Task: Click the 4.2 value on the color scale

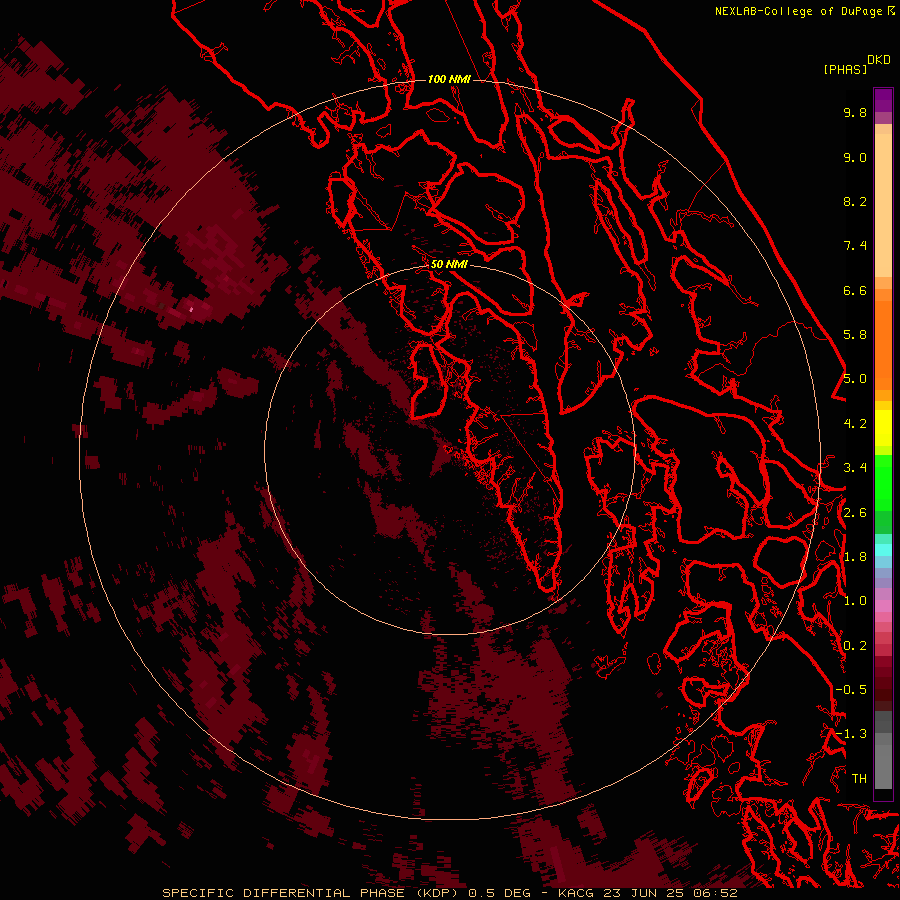Action: (855, 424)
